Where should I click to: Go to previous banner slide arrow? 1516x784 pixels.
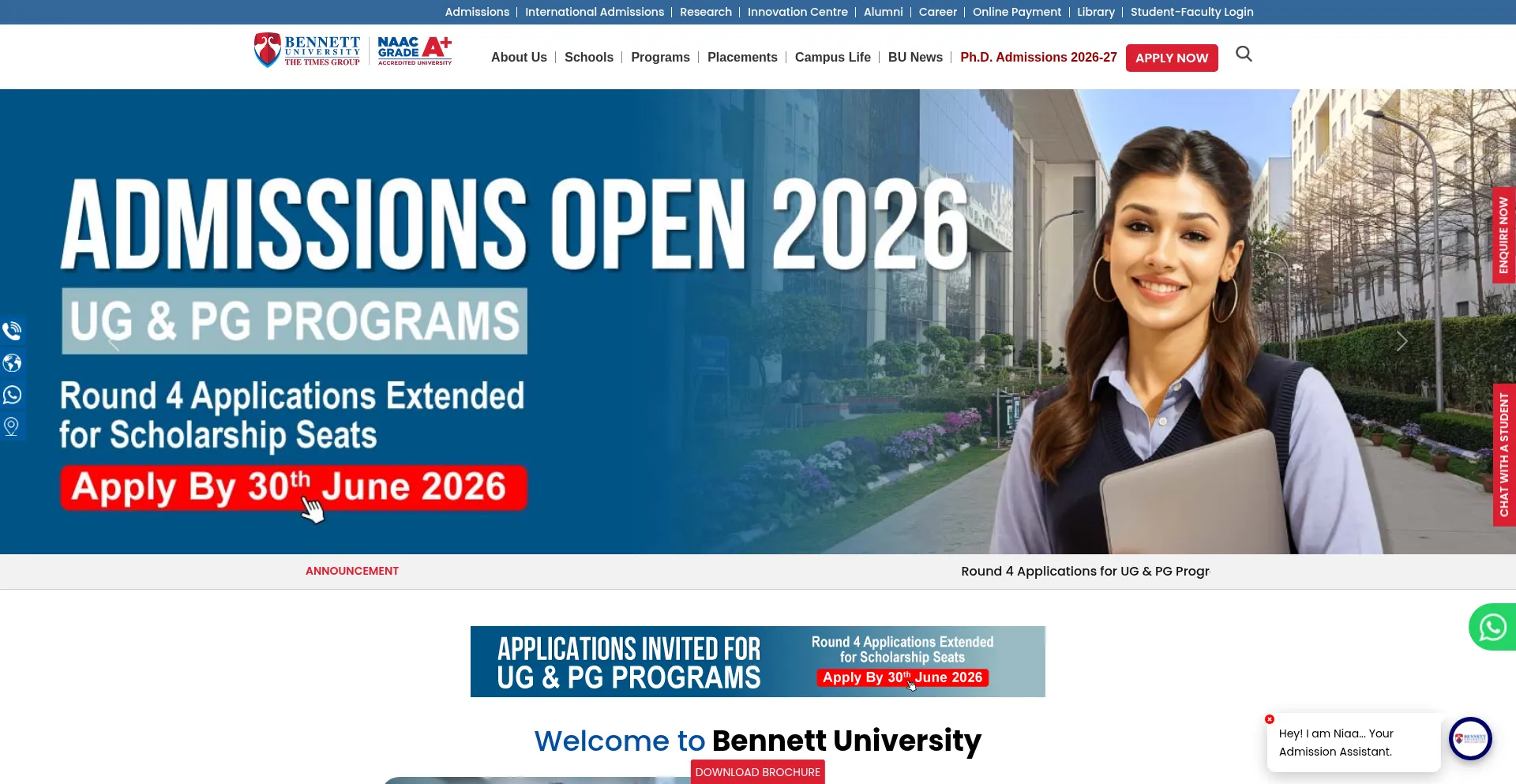click(x=114, y=341)
